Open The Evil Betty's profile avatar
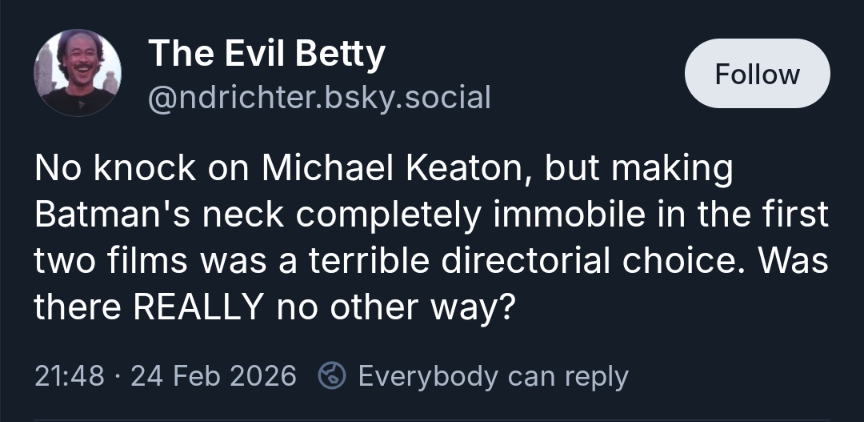Screen dimensions: 864x422 tap(78, 72)
